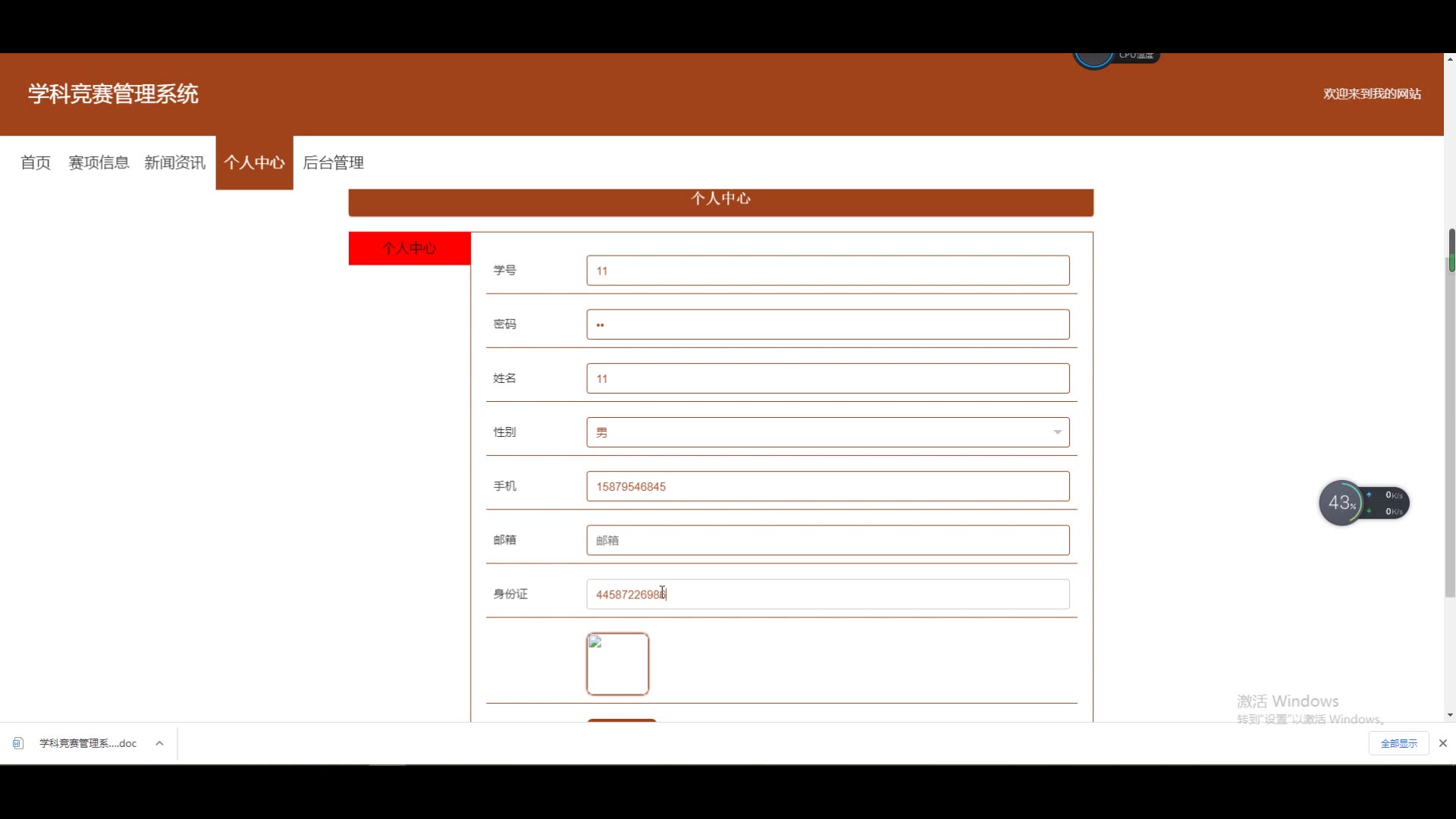Viewport: 1456px width, 819px height.
Task: Click the broken avatar image thumbnail
Action: (617, 664)
